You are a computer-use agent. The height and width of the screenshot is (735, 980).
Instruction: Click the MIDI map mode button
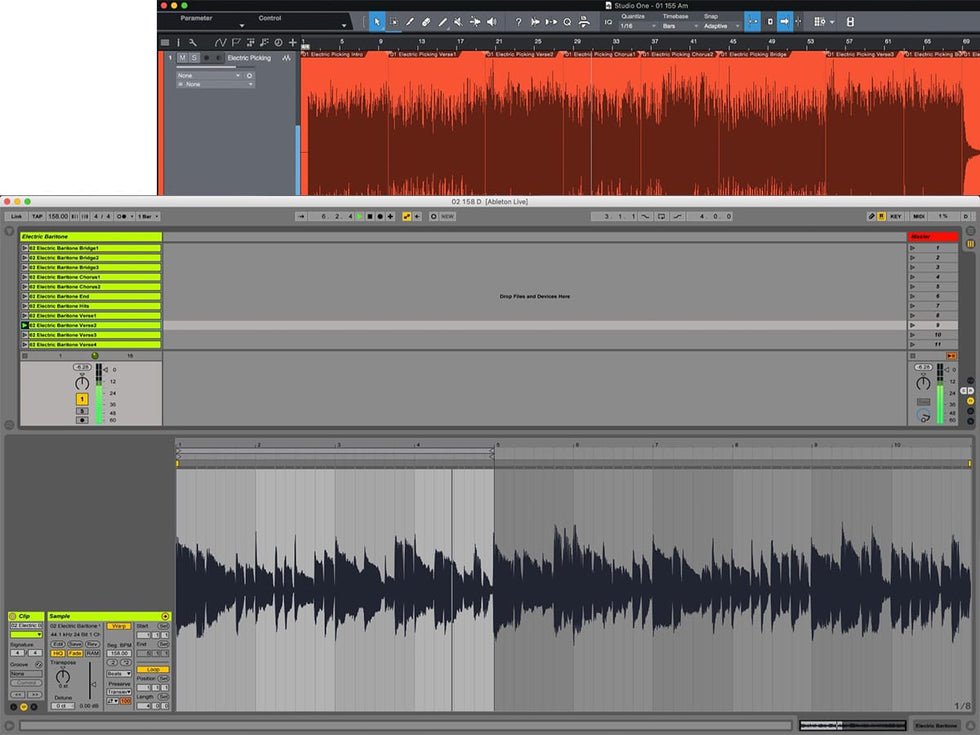coord(918,216)
